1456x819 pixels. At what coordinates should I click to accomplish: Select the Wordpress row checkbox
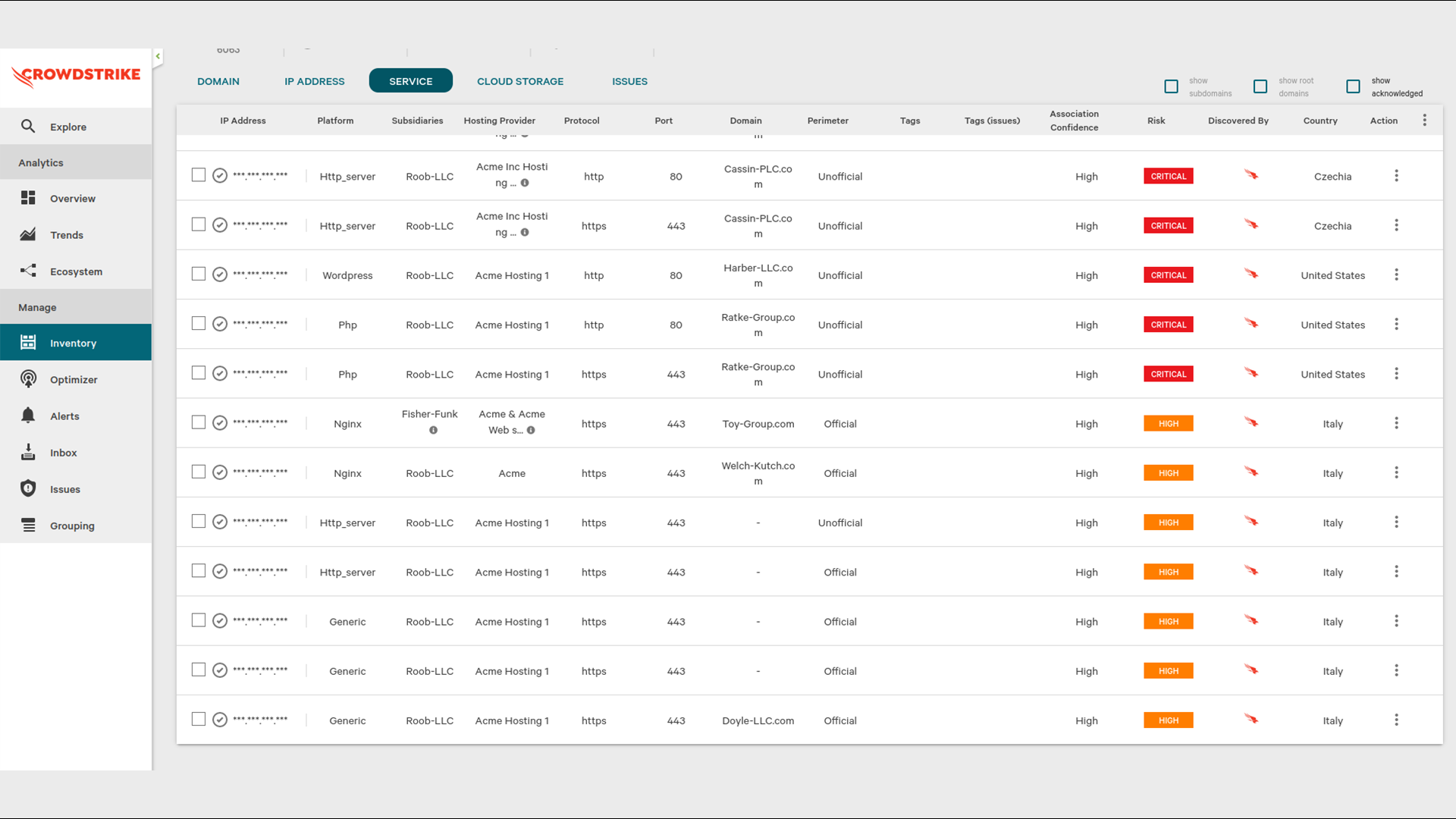coord(199,274)
